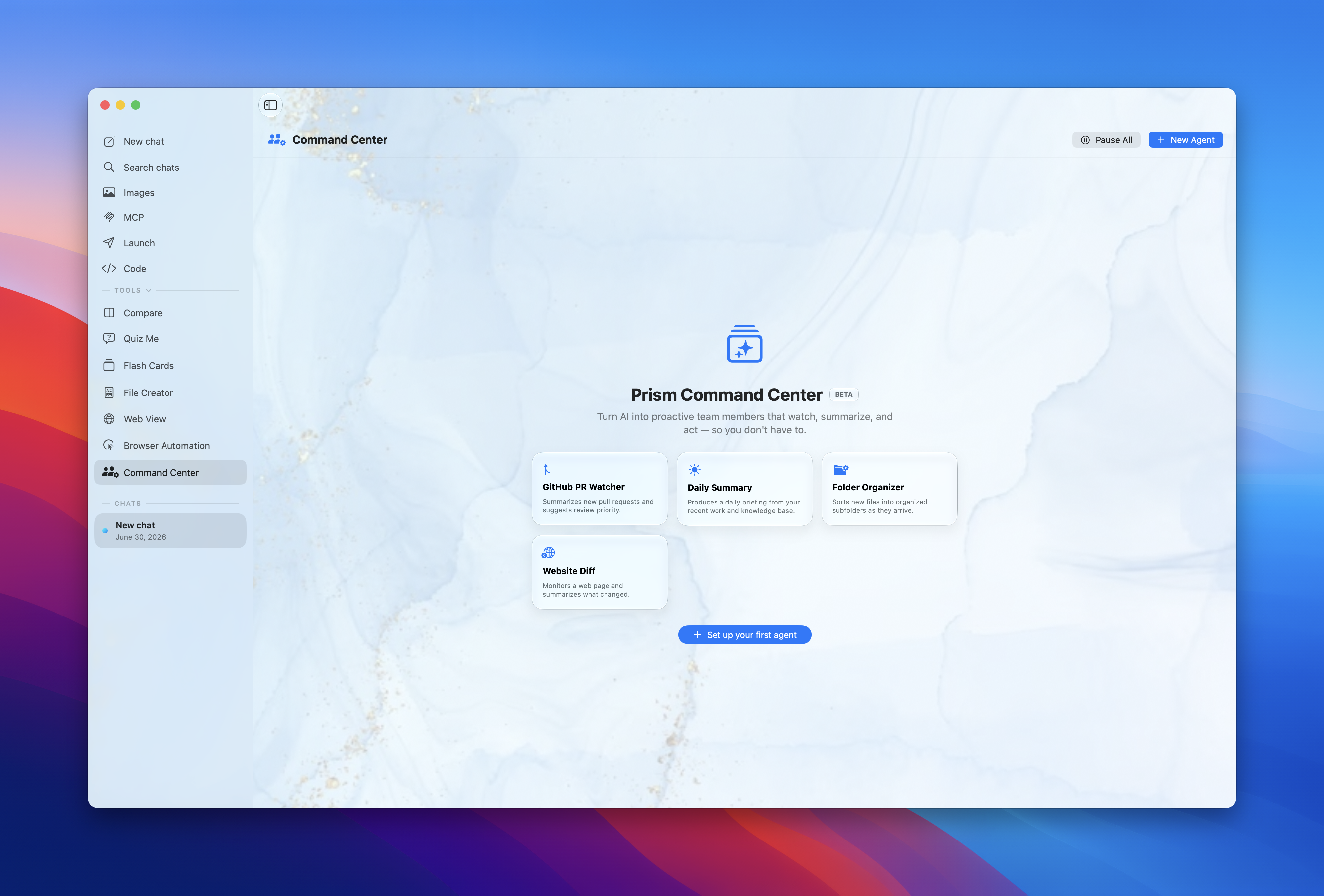Click the Search chats magnifier icon
The image size is (1324, 896).
coord(109,167)
